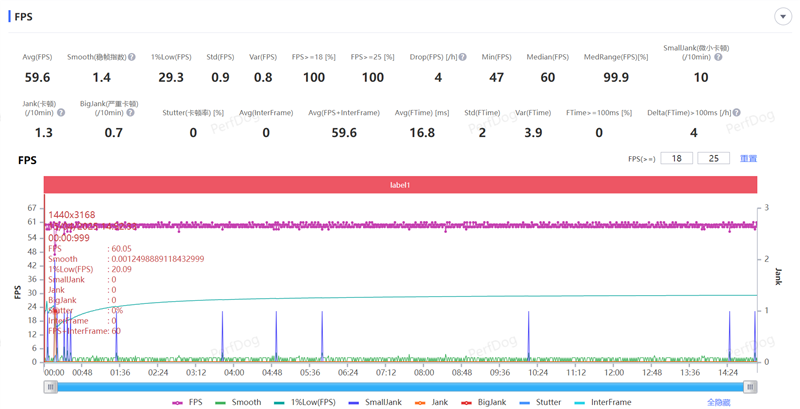Click the BigJank help question icon

tap(132, 113)
